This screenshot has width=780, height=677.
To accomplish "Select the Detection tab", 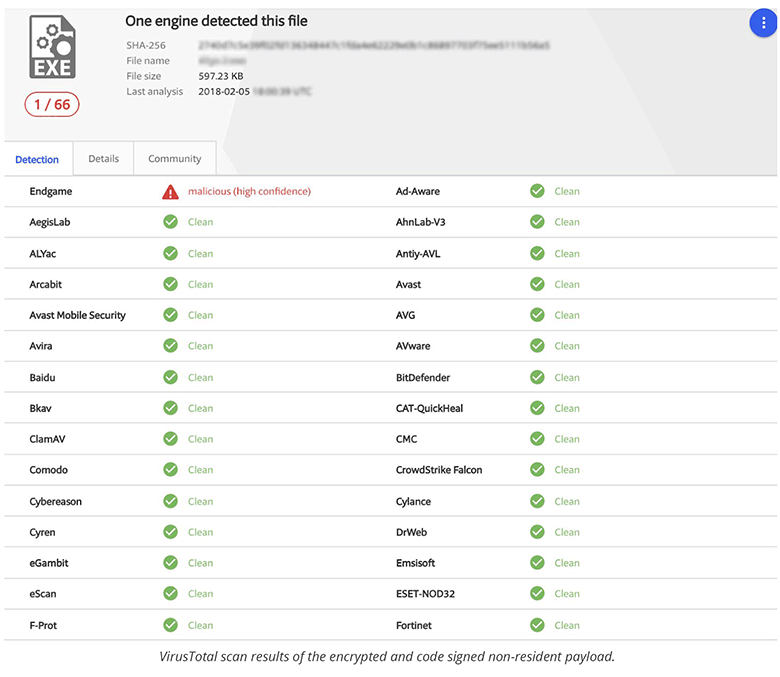I will pyautogui.click(x=37, y=159).
